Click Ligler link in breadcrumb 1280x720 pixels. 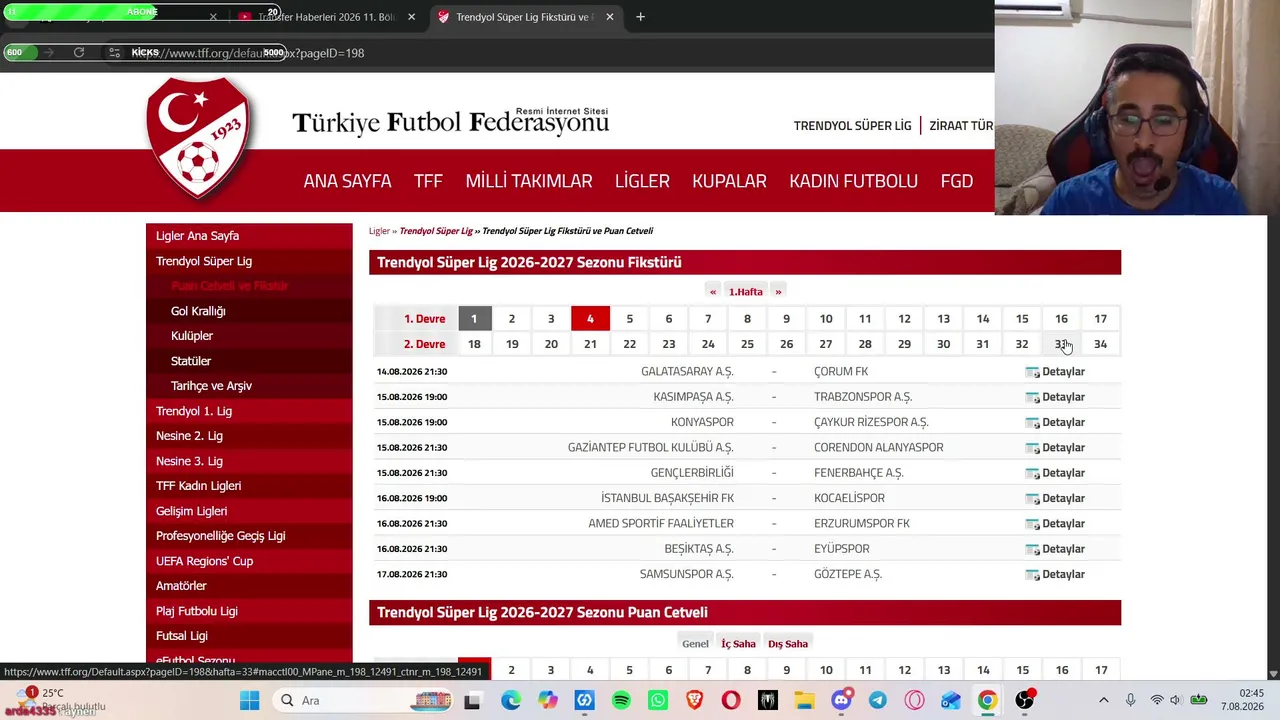(379, 231)
